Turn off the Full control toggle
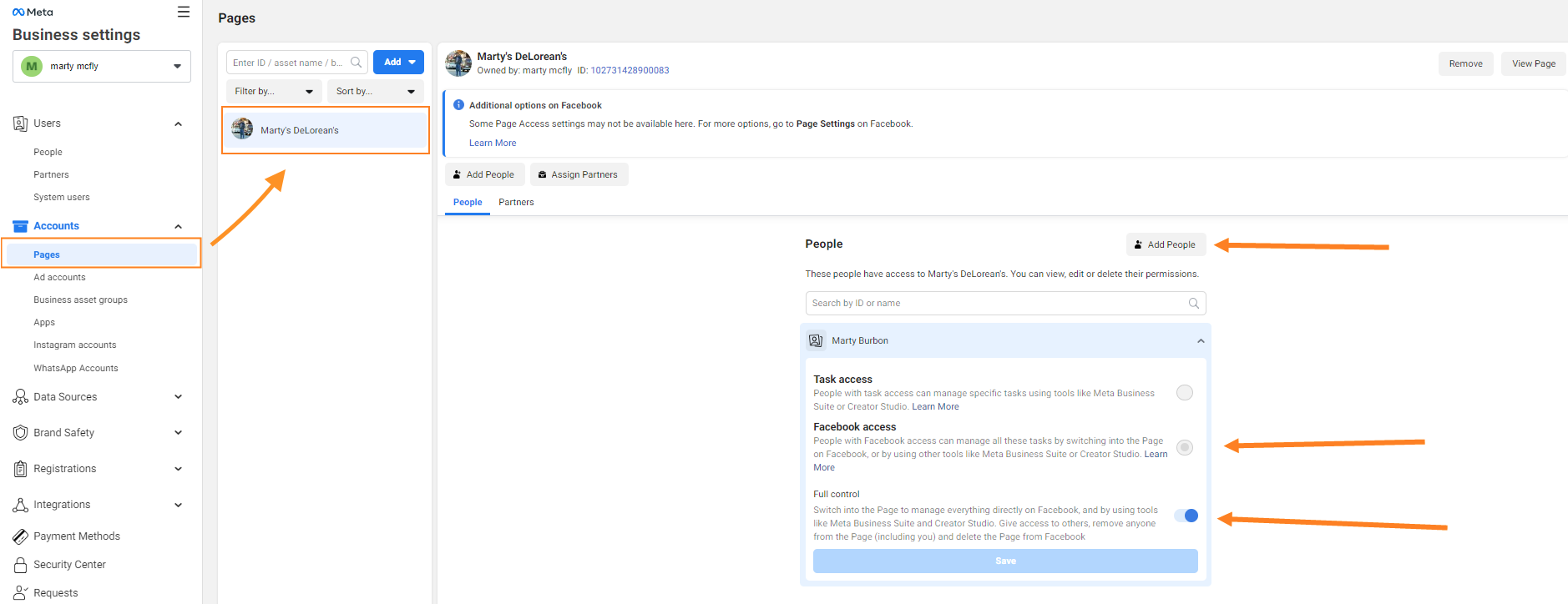Screen dimensions: 1568x604 (x=1186, y=516)
